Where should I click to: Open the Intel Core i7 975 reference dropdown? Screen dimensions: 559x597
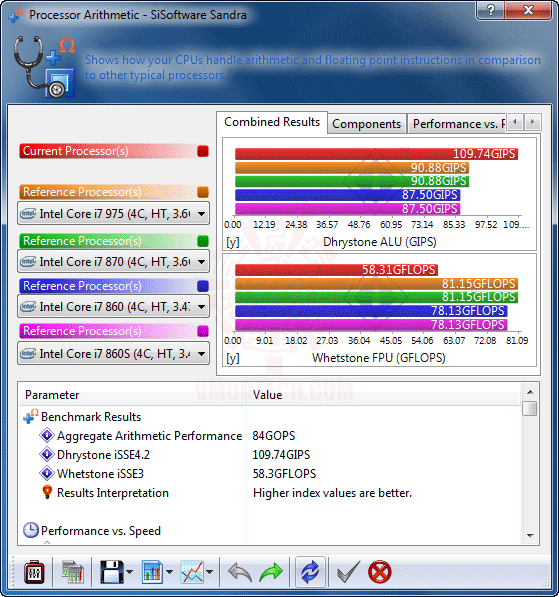click(113, 214)
